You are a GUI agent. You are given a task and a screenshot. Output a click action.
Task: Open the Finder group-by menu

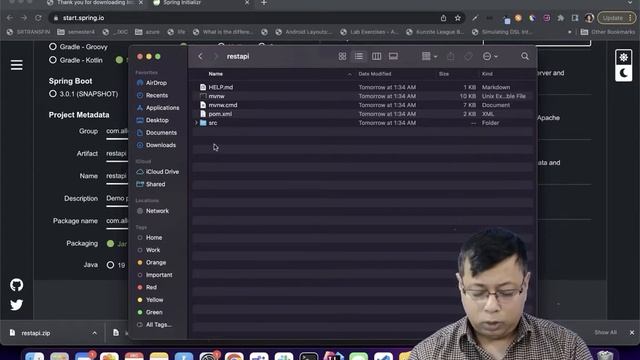coord(429,56)
